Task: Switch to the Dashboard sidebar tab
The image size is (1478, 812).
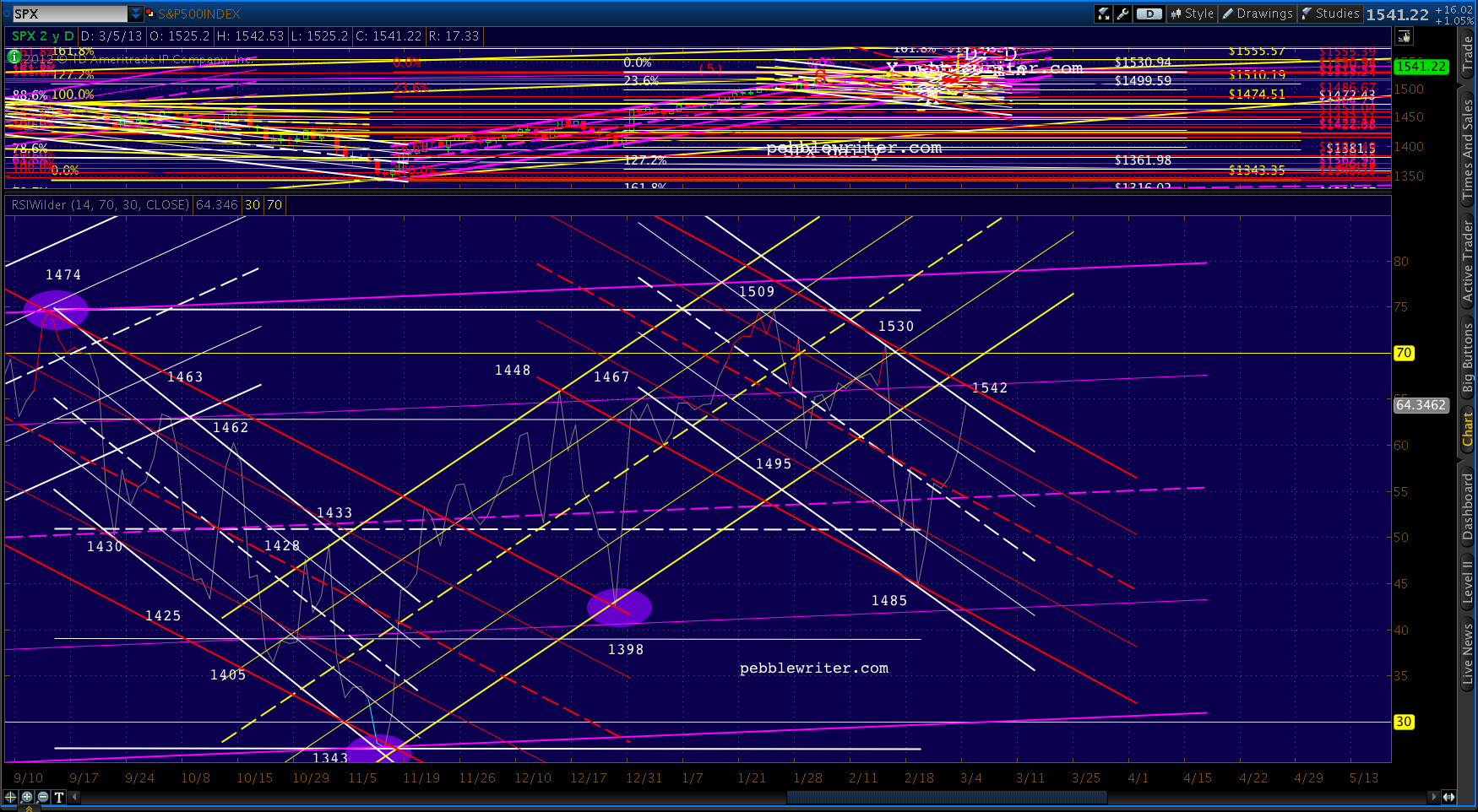Action: coord(1468,506)
